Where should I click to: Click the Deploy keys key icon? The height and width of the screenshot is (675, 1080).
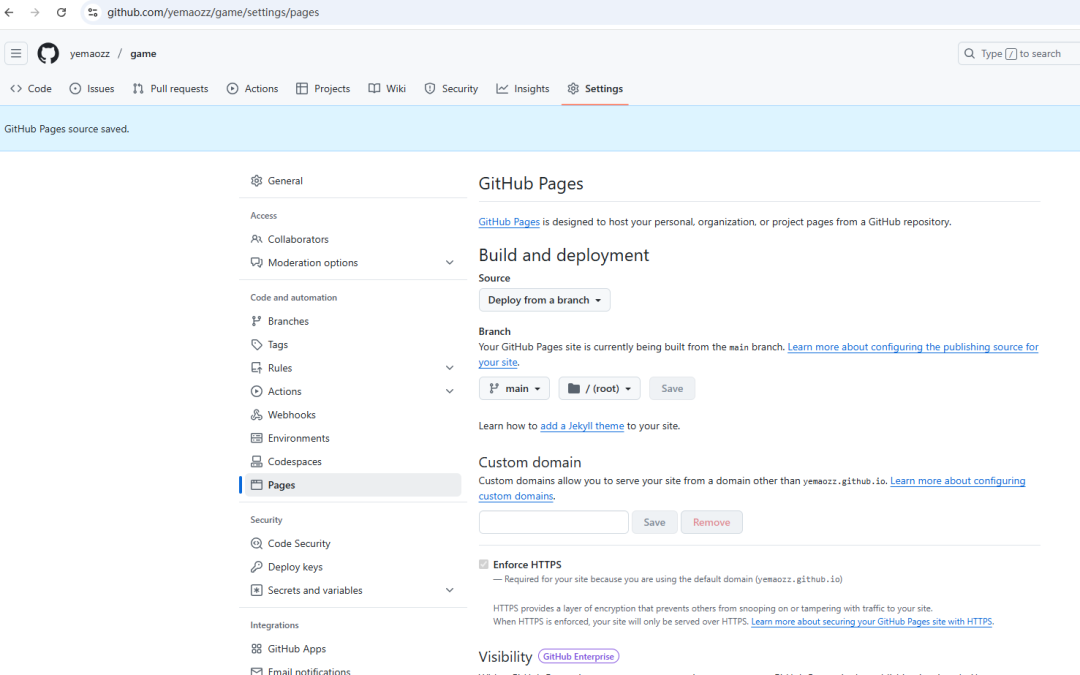click(x=256, y=567)
